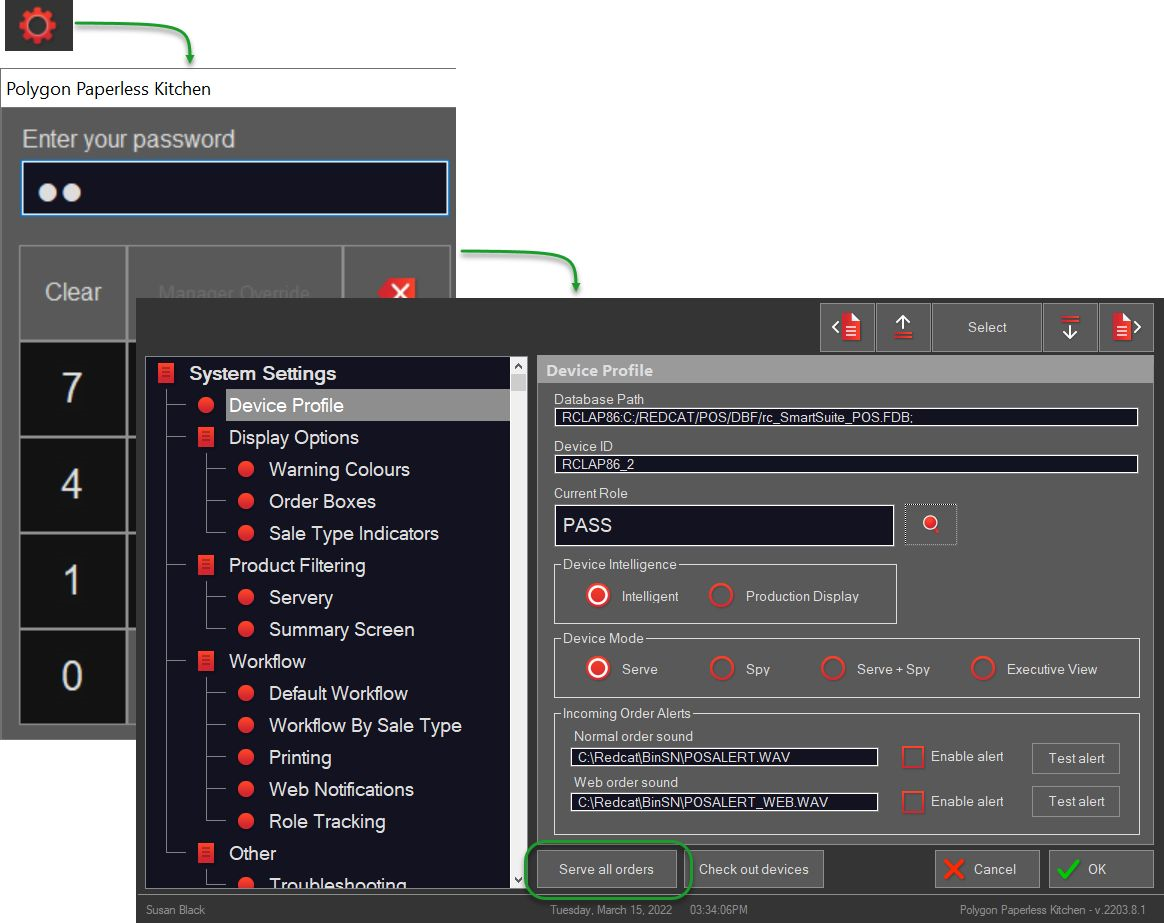The image size is (1164, 923).
Task: Click the folder icon beside Product Filtering
Action: 206,565
